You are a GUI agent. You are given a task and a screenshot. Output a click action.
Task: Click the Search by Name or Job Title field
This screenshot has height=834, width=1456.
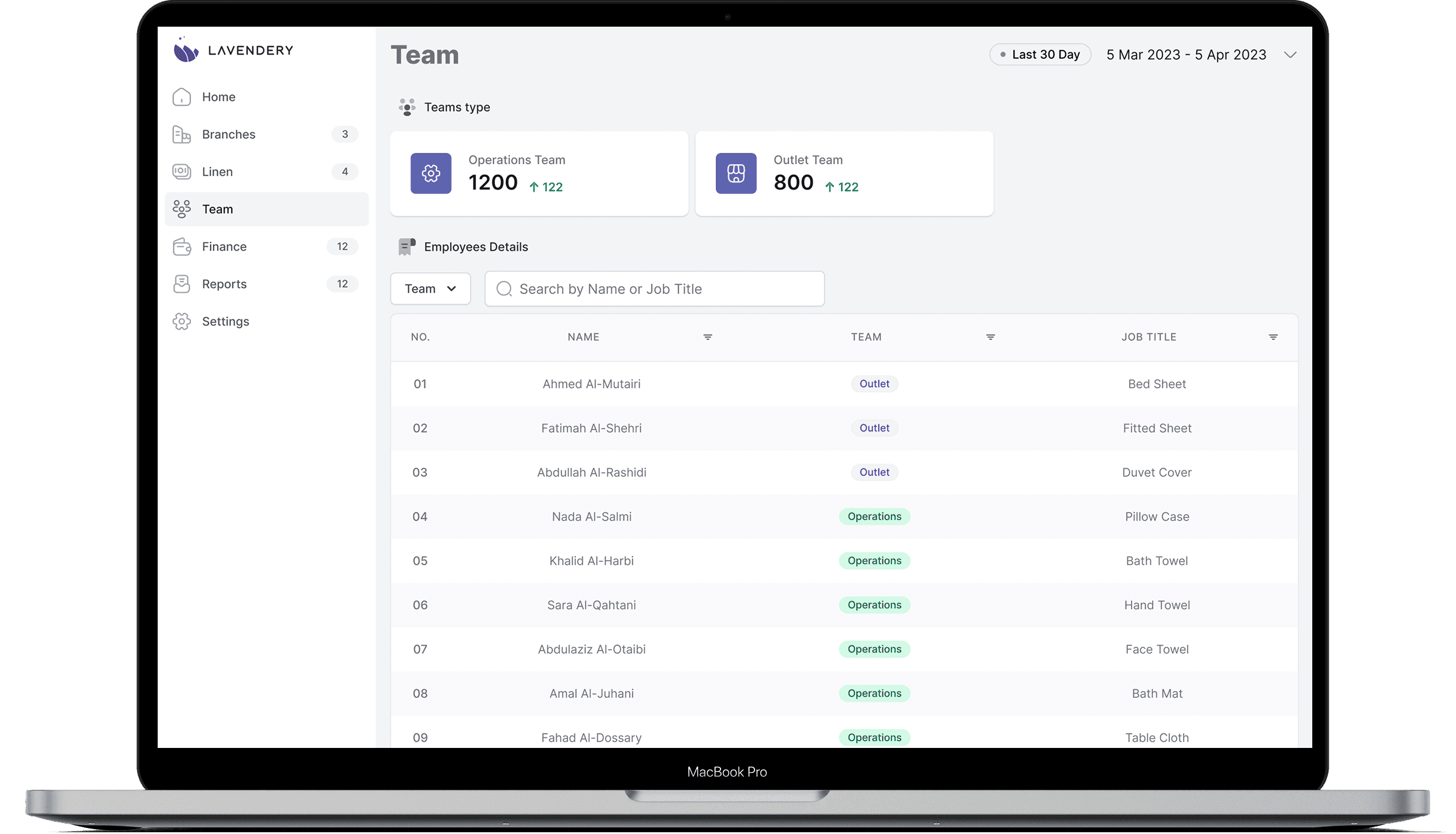655,289
